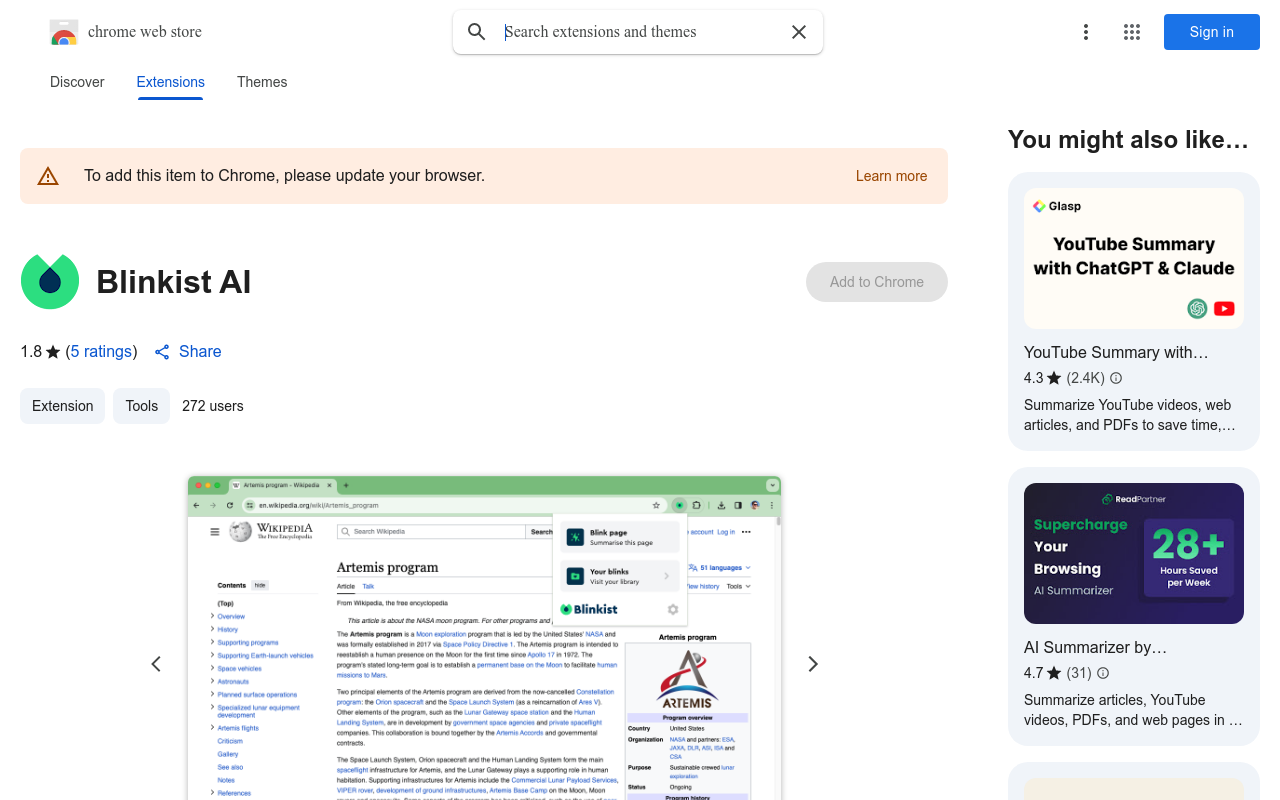Click the Chrome Web Store logo
The height and width of the screenshot is (800, 1280).
[64, 32]
